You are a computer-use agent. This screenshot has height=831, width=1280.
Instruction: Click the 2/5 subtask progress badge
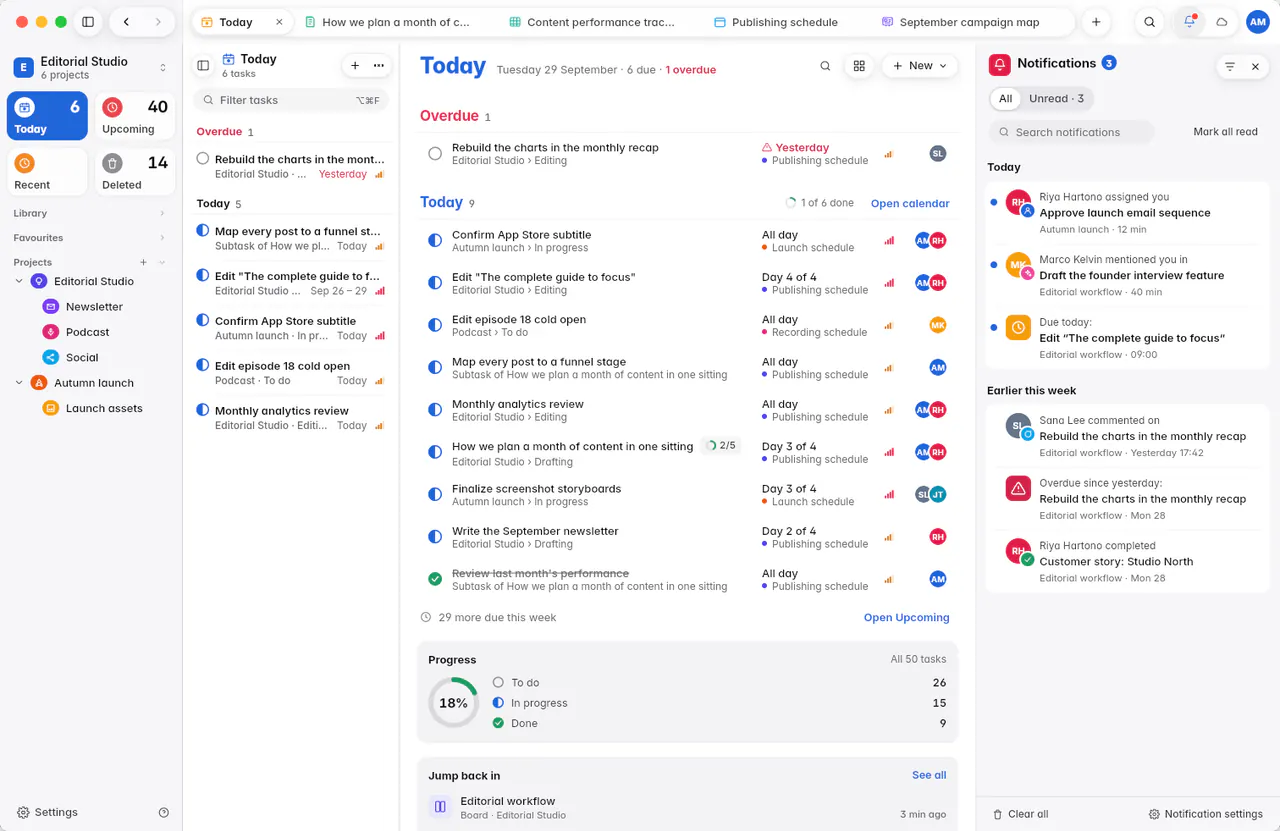721,446
